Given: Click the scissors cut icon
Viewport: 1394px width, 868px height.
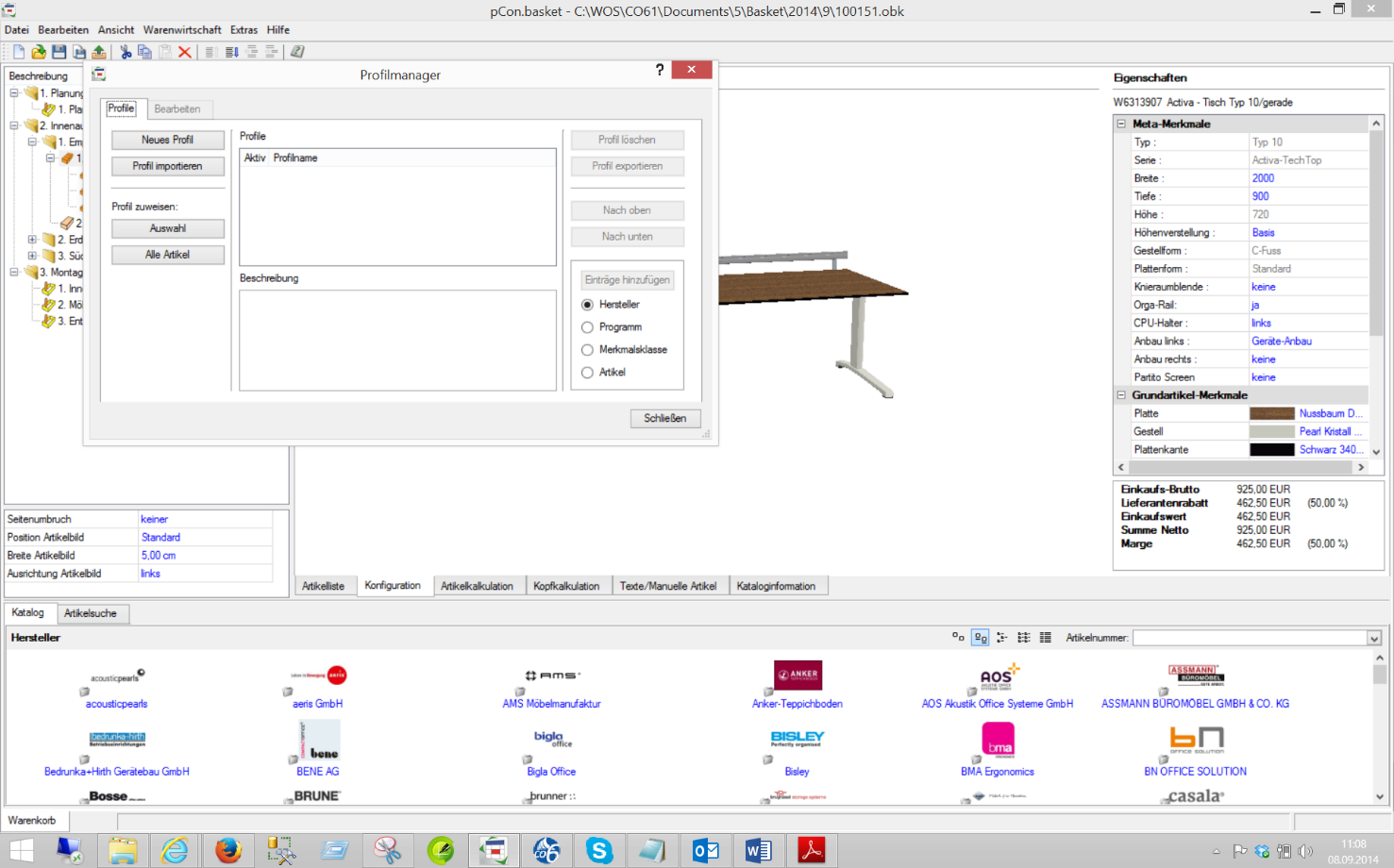Looking at the screenshot, I should coord(125,52).
